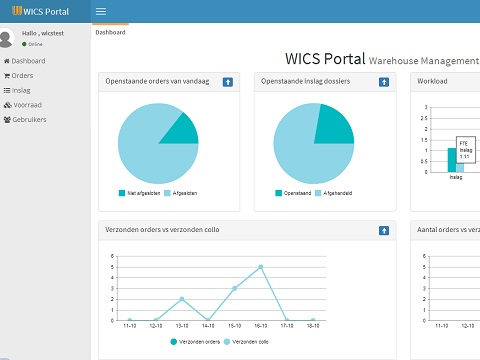Toggle the Niet afgesloten legend entry
Screen dimensions: 480x360
tap(139, 193)
